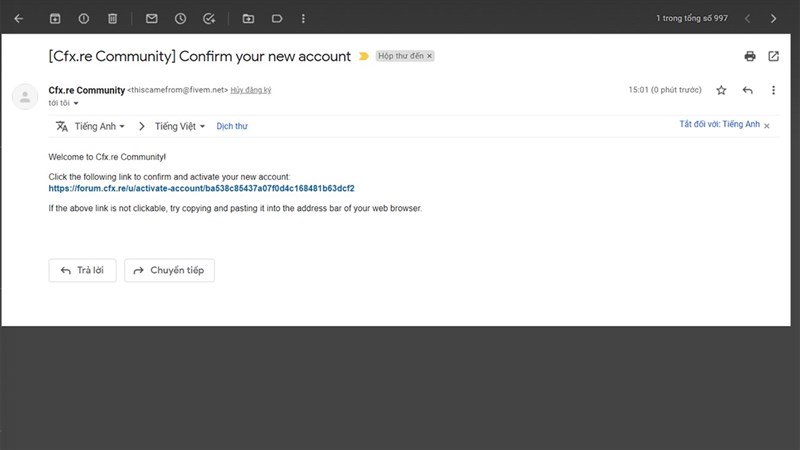Click the Chuyển tiếp forward button

tap(169, 270)
